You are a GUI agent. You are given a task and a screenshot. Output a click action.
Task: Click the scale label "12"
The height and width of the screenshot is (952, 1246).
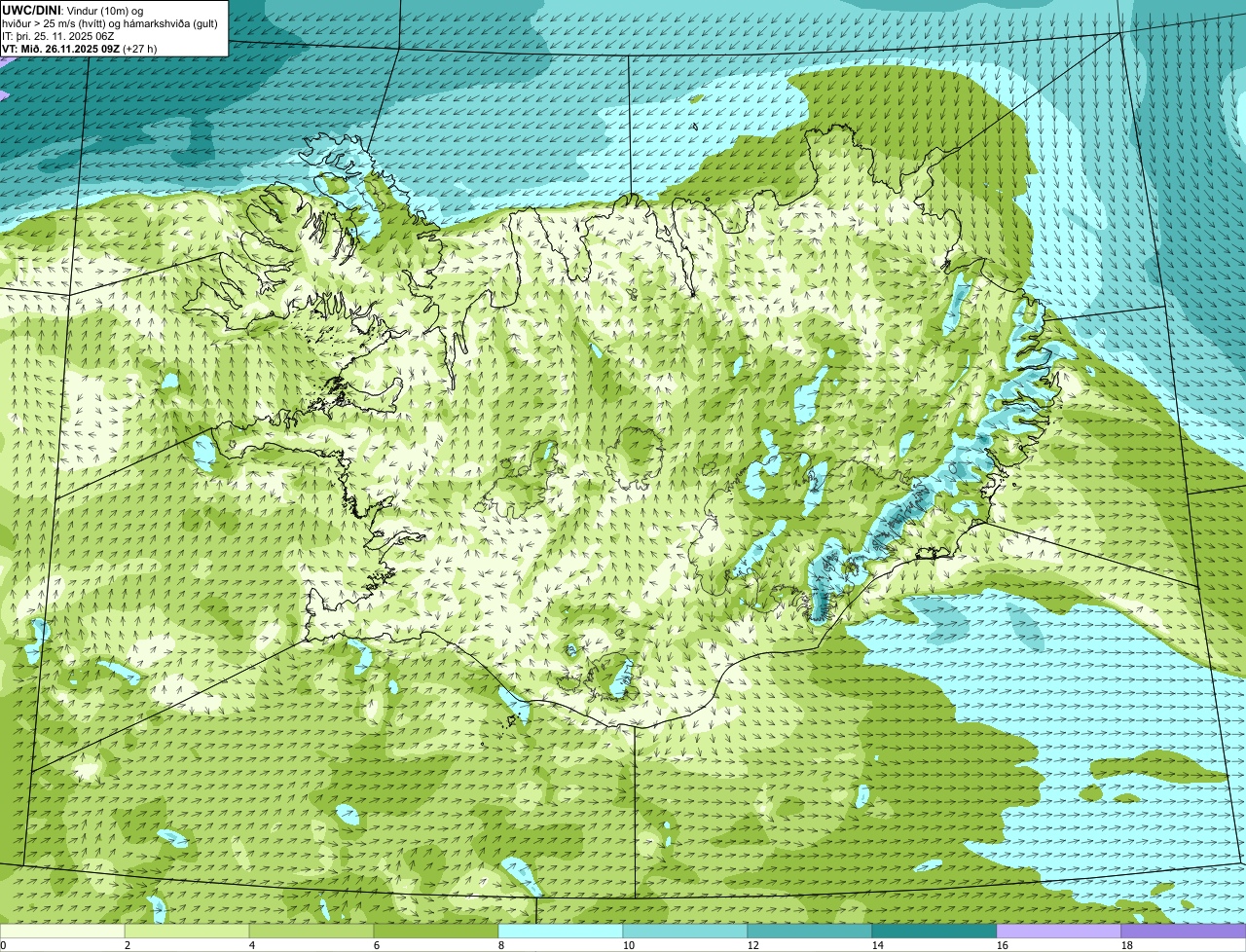(x=753, y=945)
